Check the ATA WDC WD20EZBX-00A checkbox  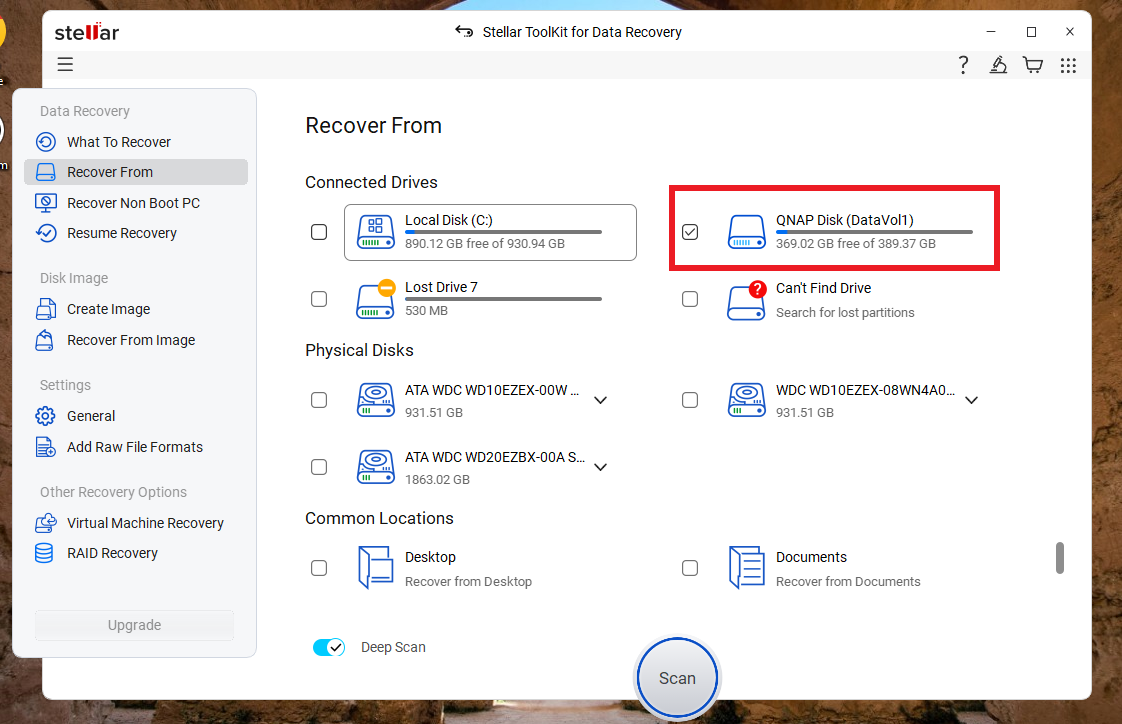click(x=319, y=467)
